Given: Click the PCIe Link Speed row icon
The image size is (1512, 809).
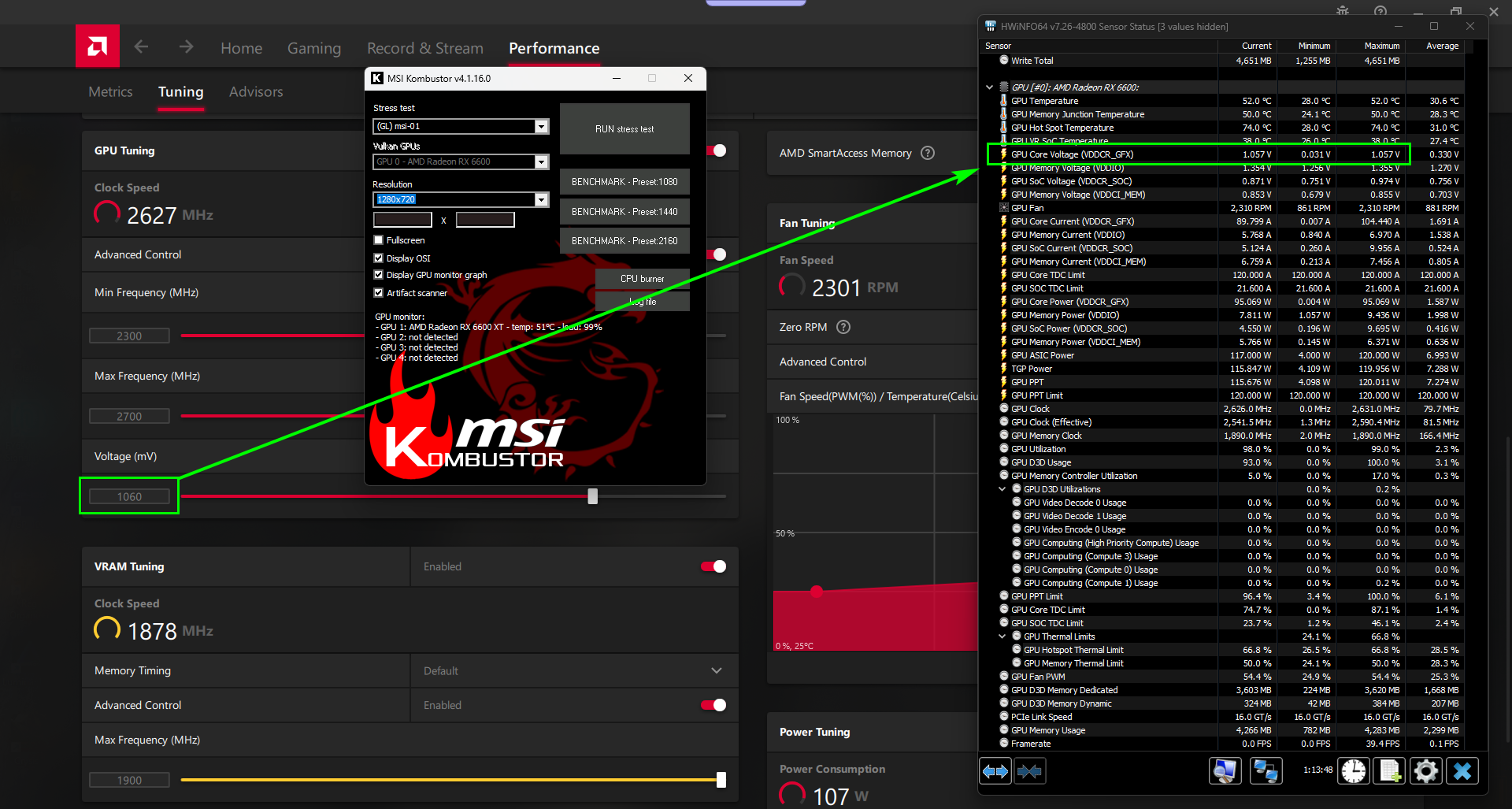Looking at the screenshot, I should 1004,717.
